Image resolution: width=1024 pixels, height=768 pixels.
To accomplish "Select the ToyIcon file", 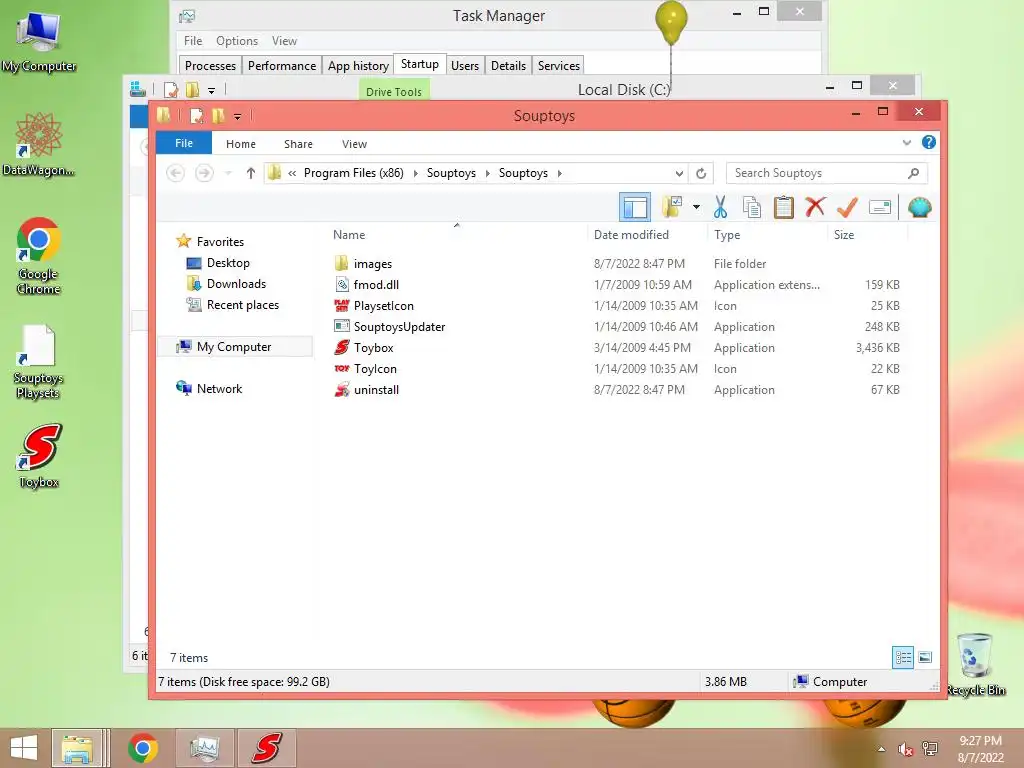I will click(x=375, y=368).
